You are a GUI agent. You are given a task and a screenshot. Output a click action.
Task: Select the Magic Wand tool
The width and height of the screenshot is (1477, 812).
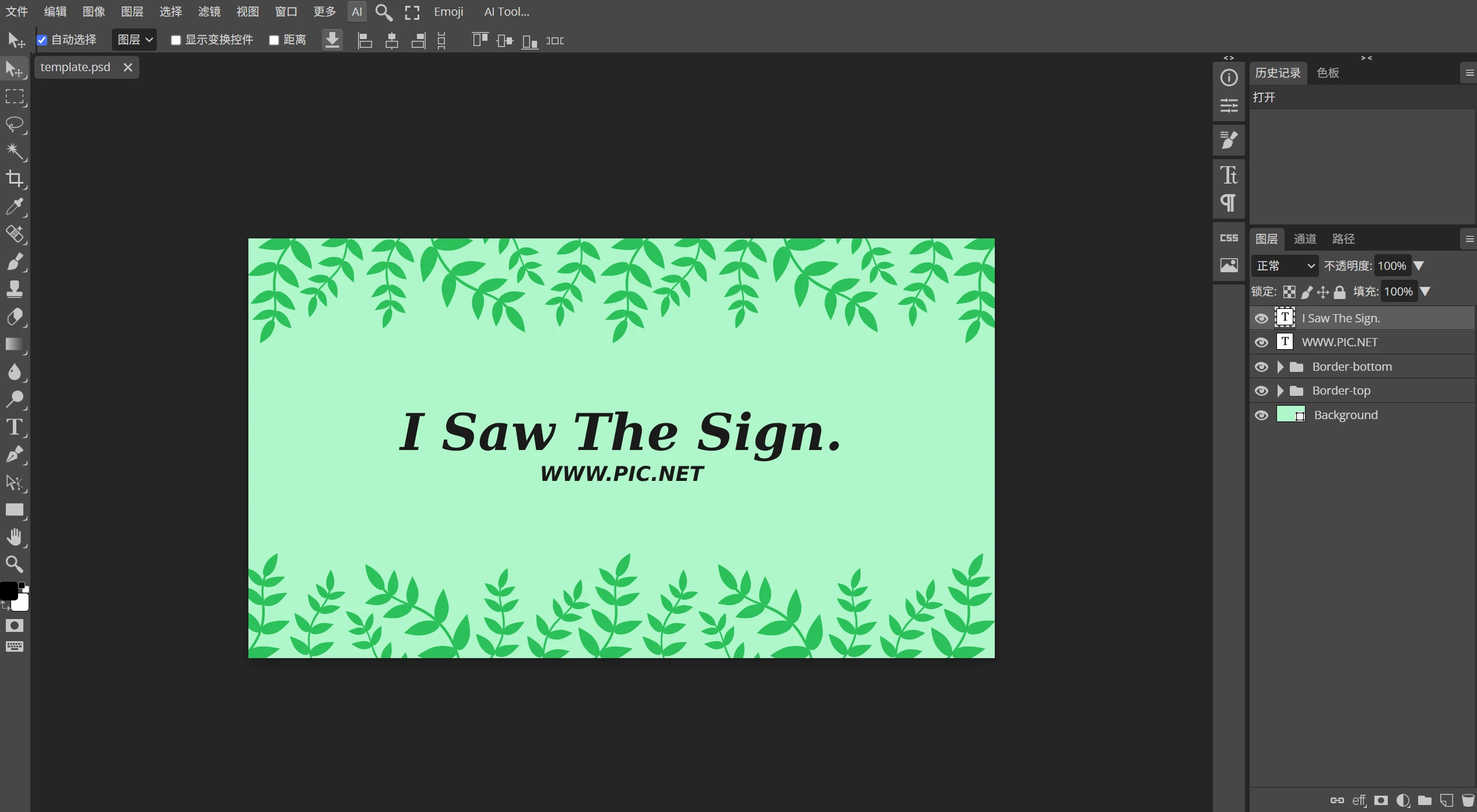15,152
